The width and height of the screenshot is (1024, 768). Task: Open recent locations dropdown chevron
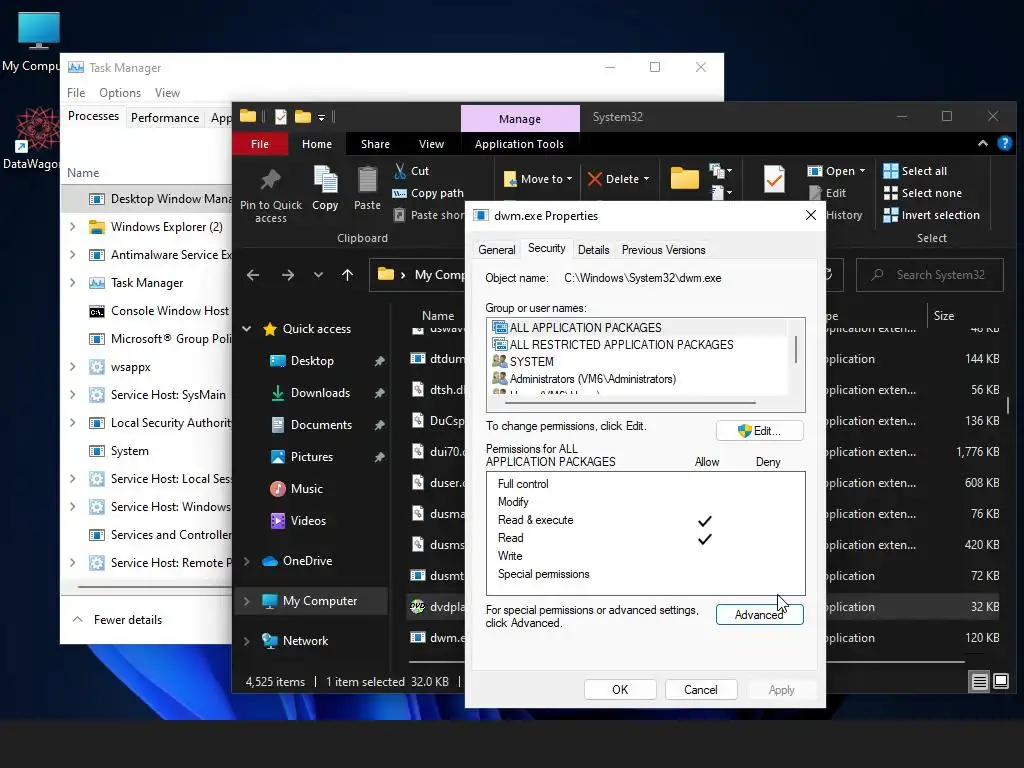(318, 276)
